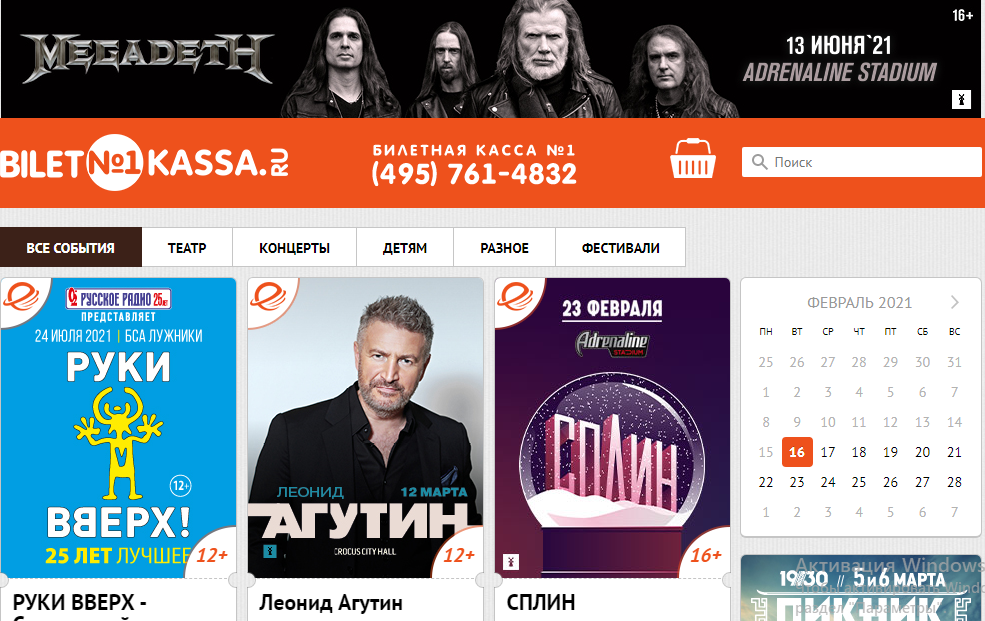Switch to the Фестивали tab
Screen dimensions: 985x621
tap(621, 247)
